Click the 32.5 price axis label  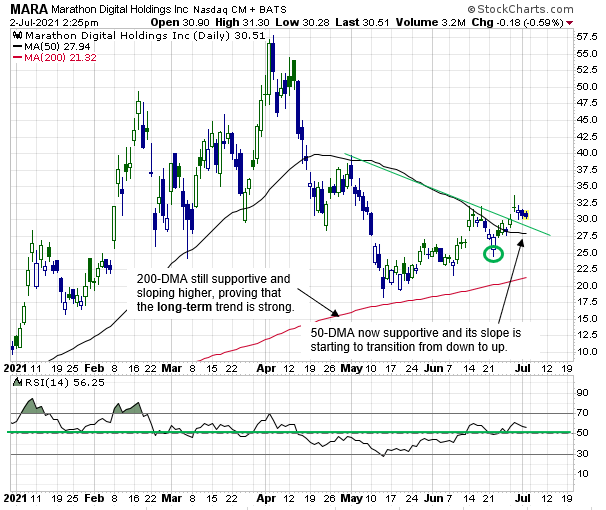587,202
